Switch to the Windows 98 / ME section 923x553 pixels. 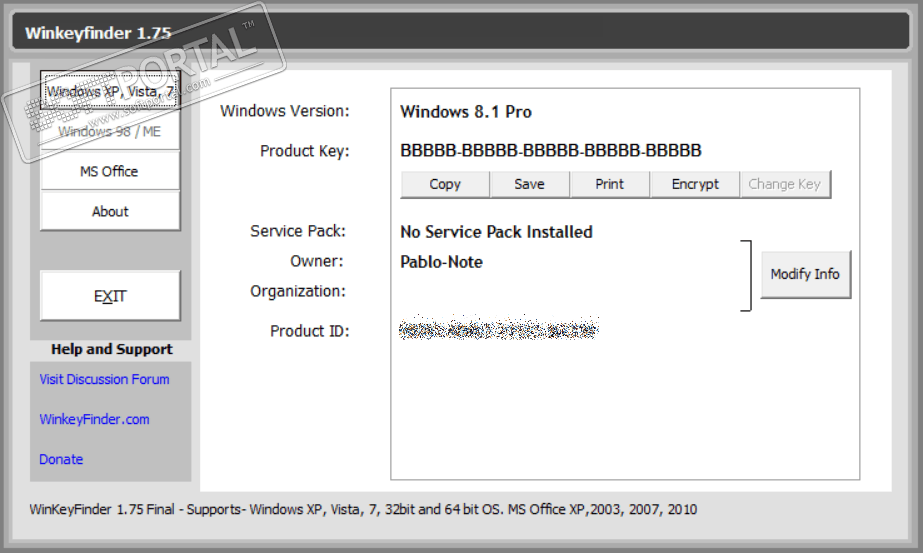[x=110, y=131]
